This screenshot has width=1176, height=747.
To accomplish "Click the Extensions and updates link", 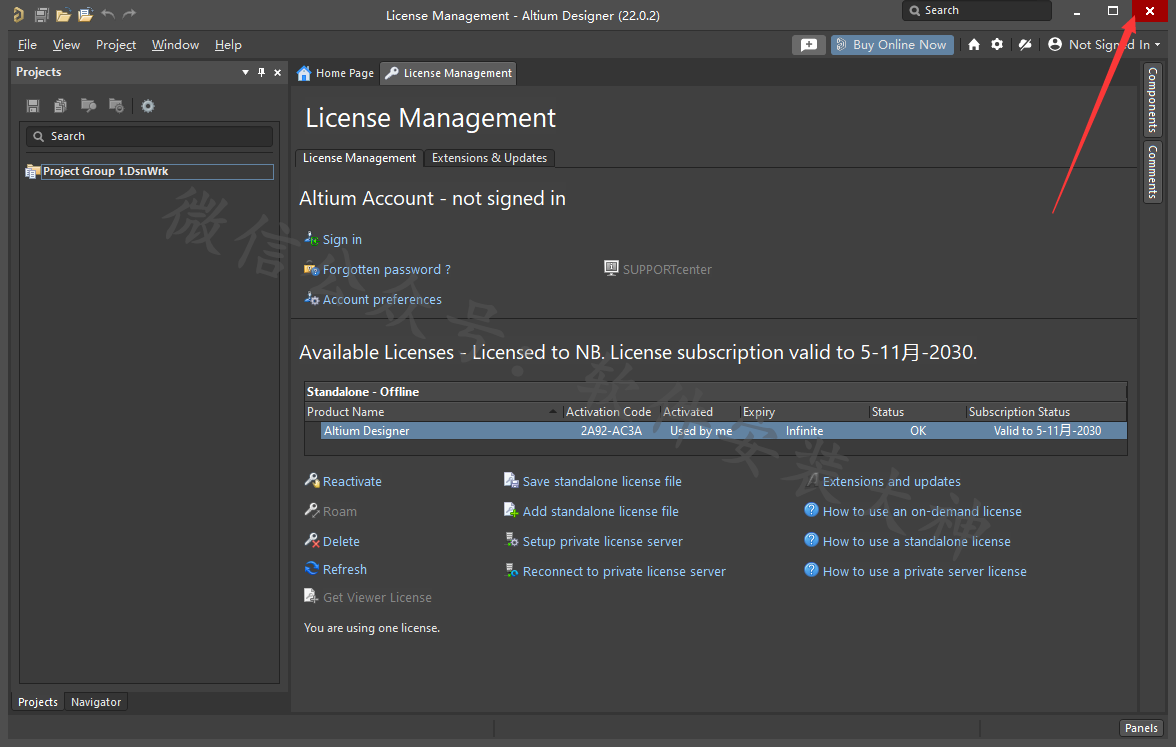I will pyautogui.click(x=891, y=482).
